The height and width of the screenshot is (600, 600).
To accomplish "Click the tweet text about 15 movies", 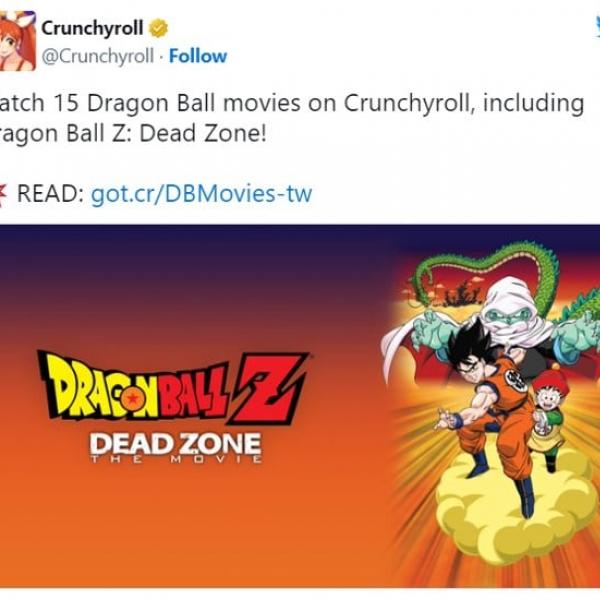I will [x=291, y=118].
